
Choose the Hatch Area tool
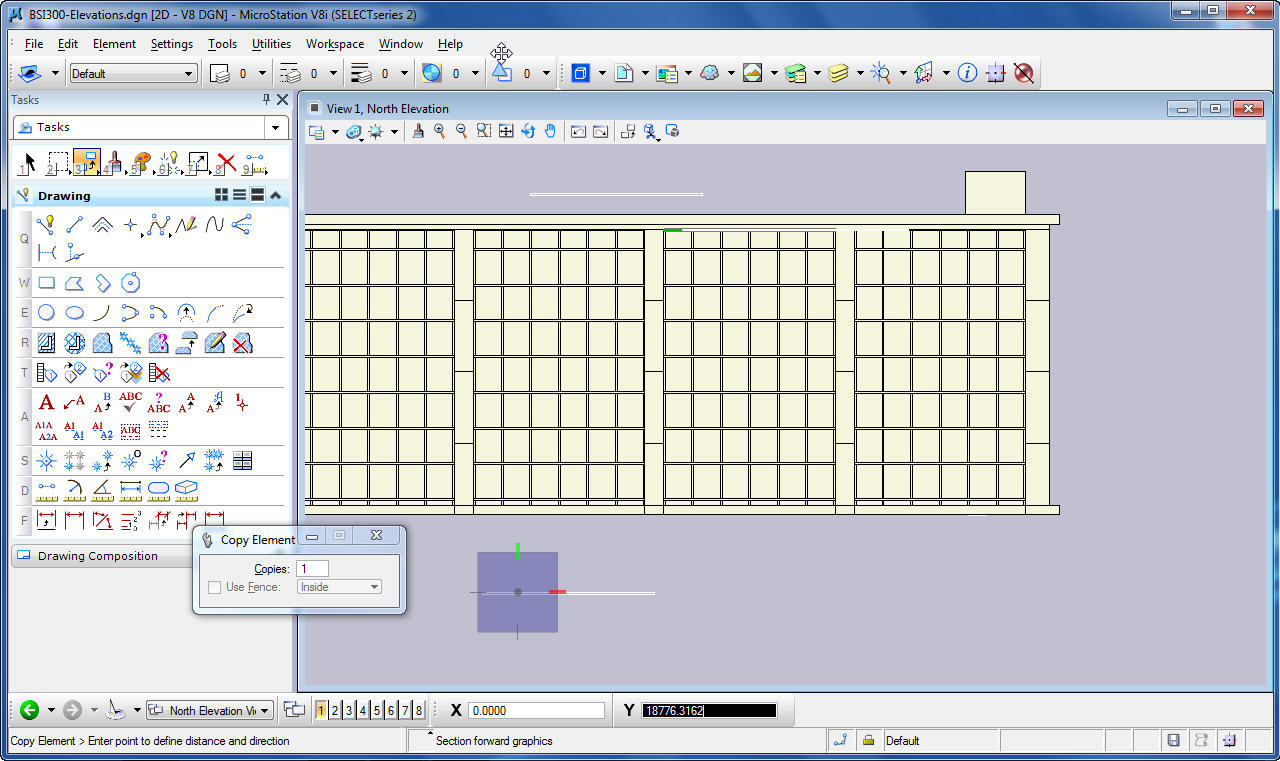pyautogui.click(x=46, y=343)
